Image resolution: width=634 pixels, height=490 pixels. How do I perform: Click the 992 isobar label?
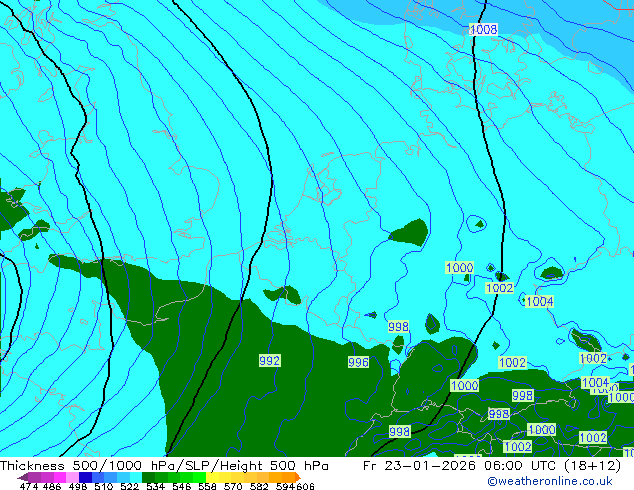tap(269, 360)
